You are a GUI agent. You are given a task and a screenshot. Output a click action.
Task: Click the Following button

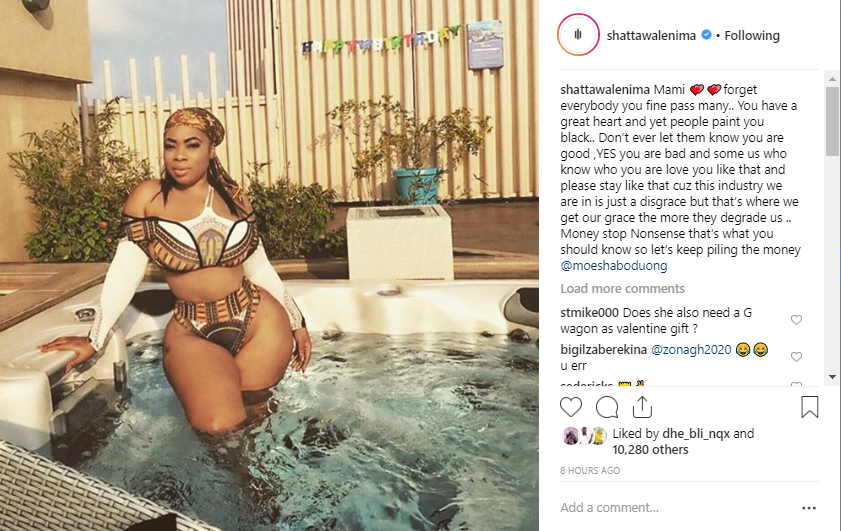(x=752, y=35)
